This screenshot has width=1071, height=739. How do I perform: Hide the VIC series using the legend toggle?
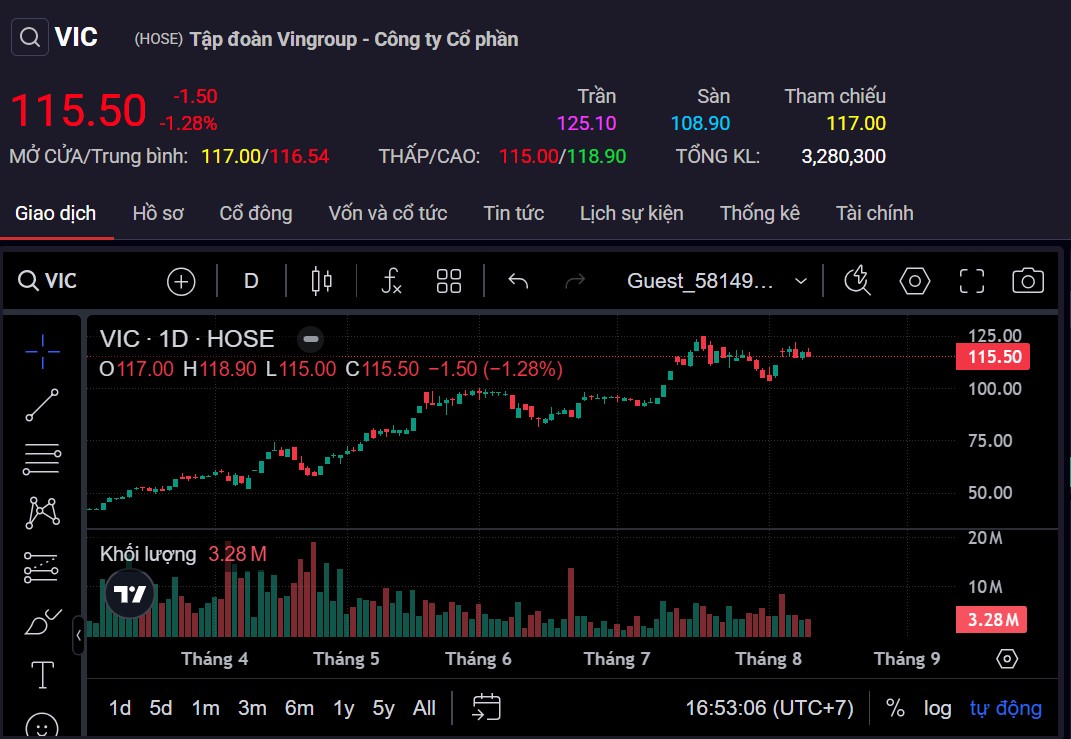310,339
